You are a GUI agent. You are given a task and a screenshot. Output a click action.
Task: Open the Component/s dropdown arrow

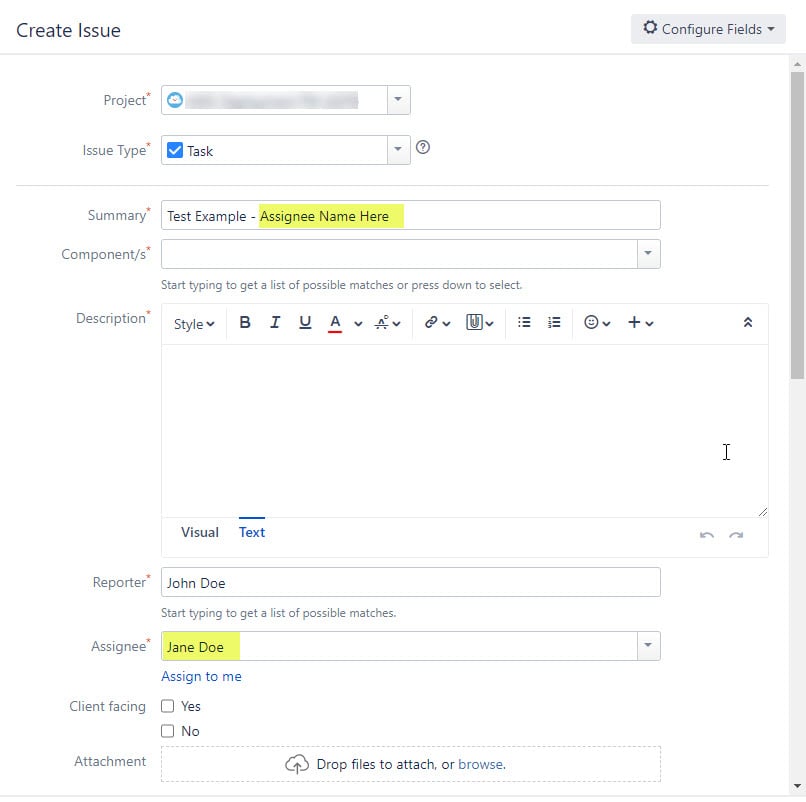[648, 253]
